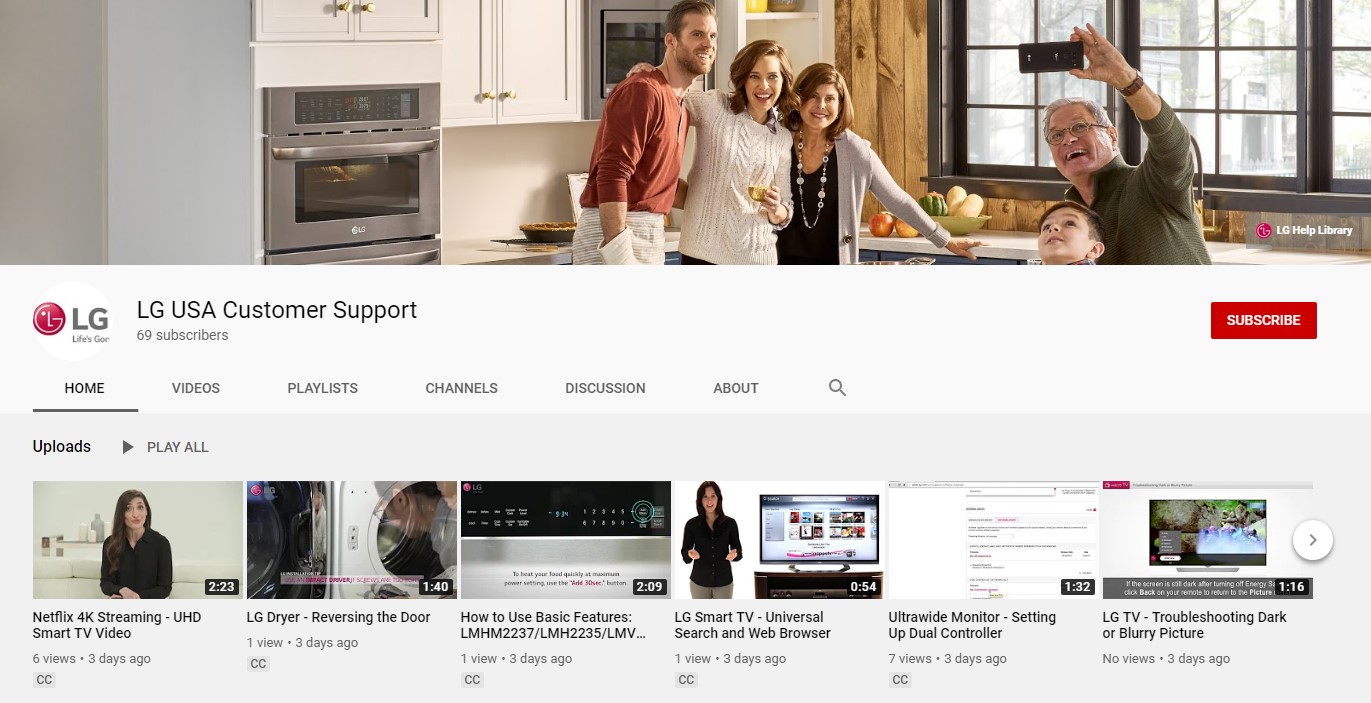Click the LG channel avatar logo

pos(71,321)
